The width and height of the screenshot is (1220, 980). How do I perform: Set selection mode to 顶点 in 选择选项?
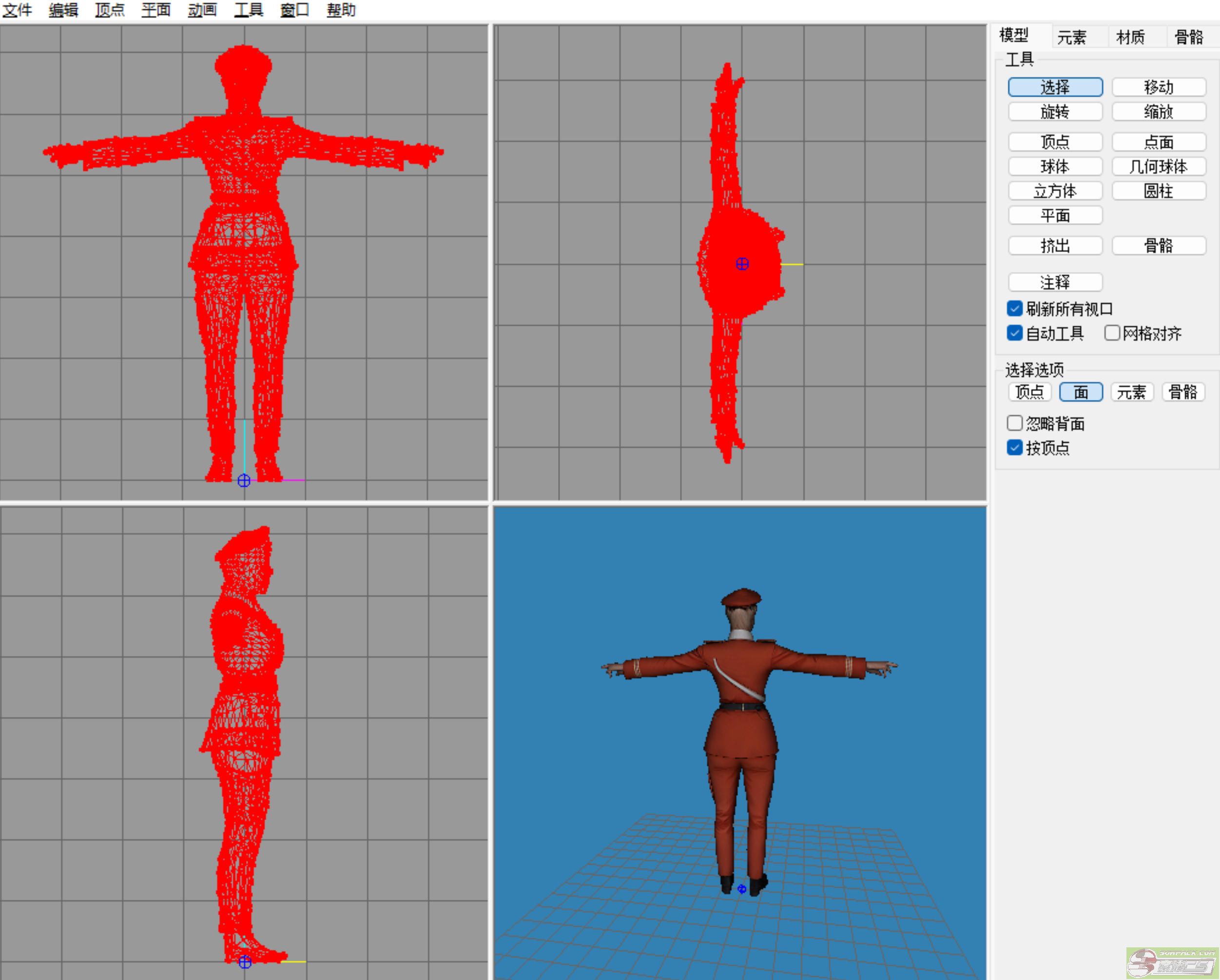1029,392
